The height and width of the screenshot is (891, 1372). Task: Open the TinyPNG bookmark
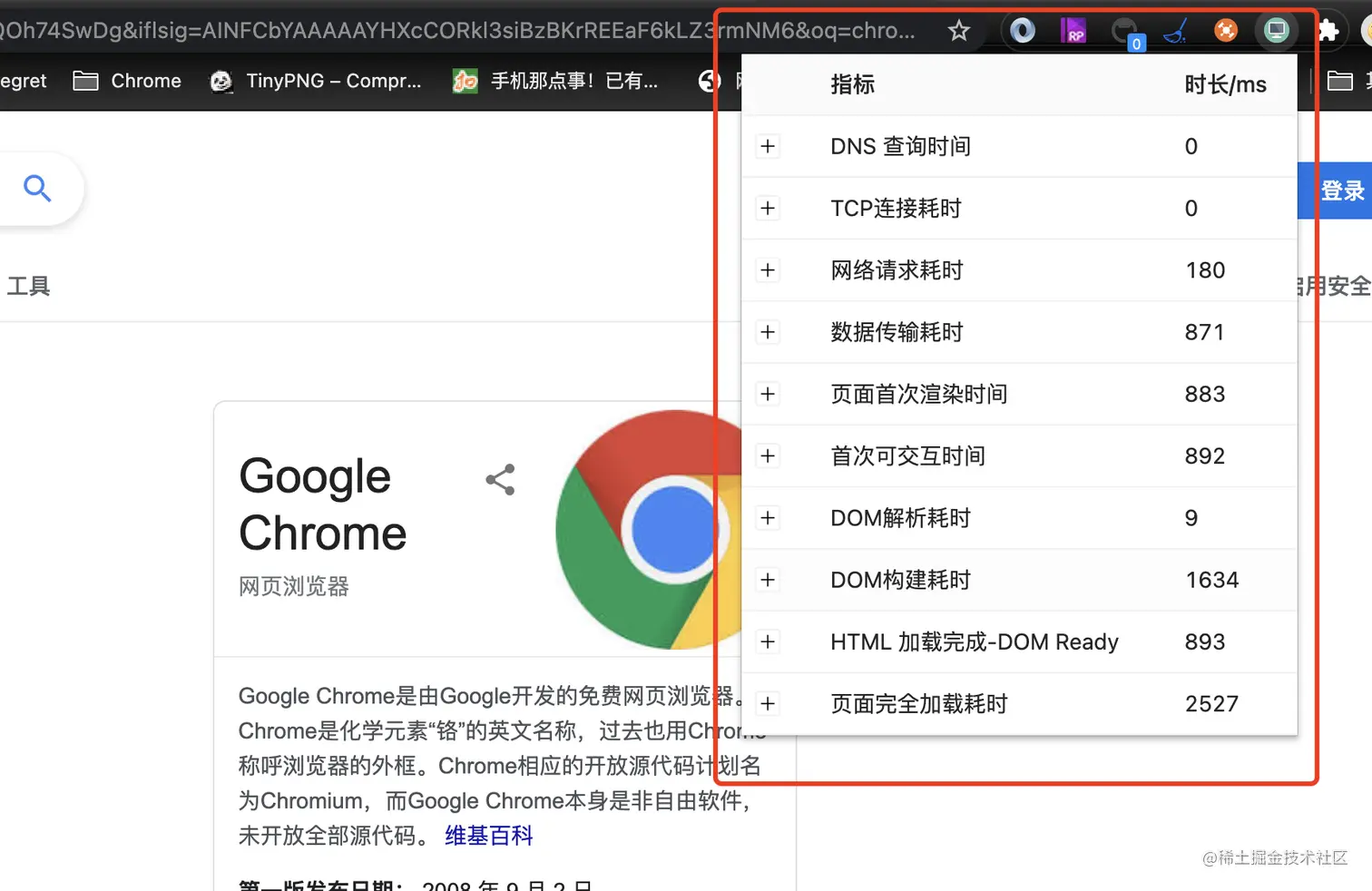316,81
